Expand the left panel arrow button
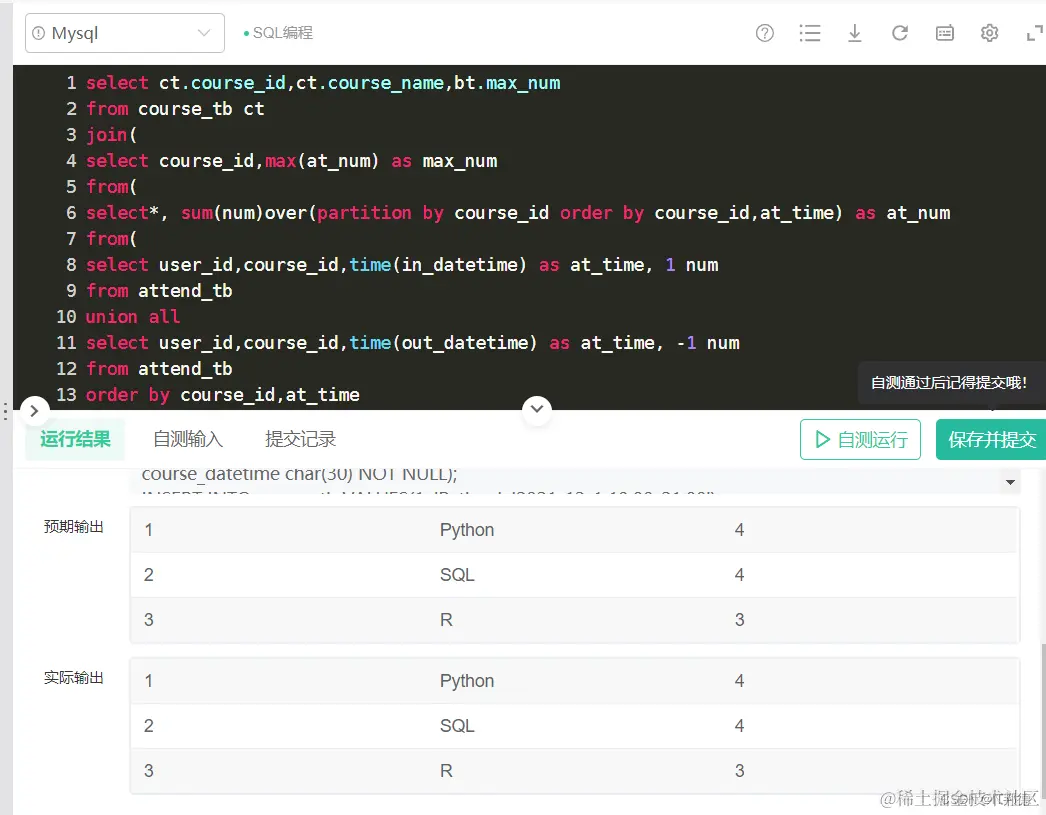 click(34, 412)
